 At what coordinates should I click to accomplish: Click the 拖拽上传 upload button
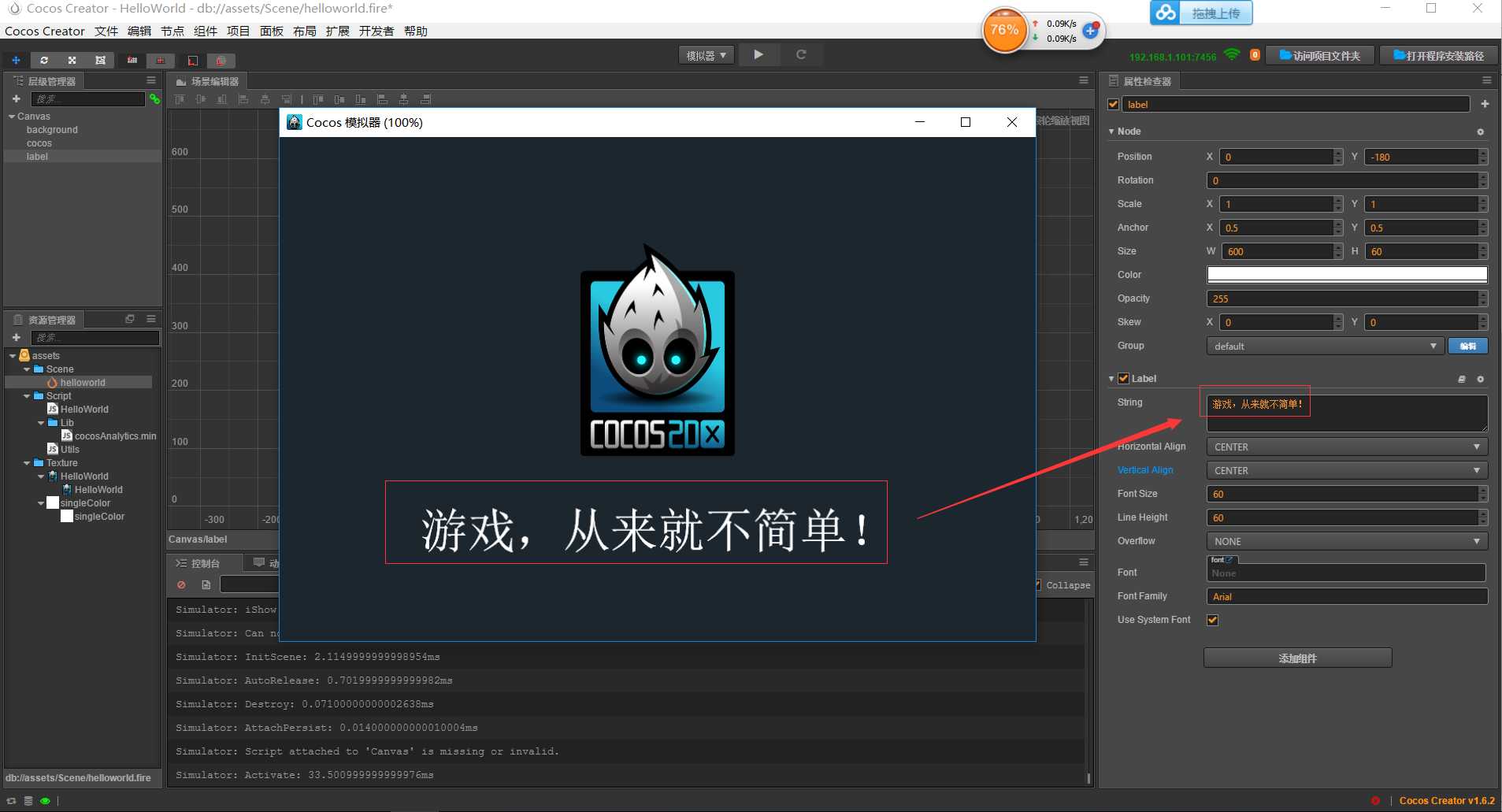pyautogui.click(x=1201, y=13)
